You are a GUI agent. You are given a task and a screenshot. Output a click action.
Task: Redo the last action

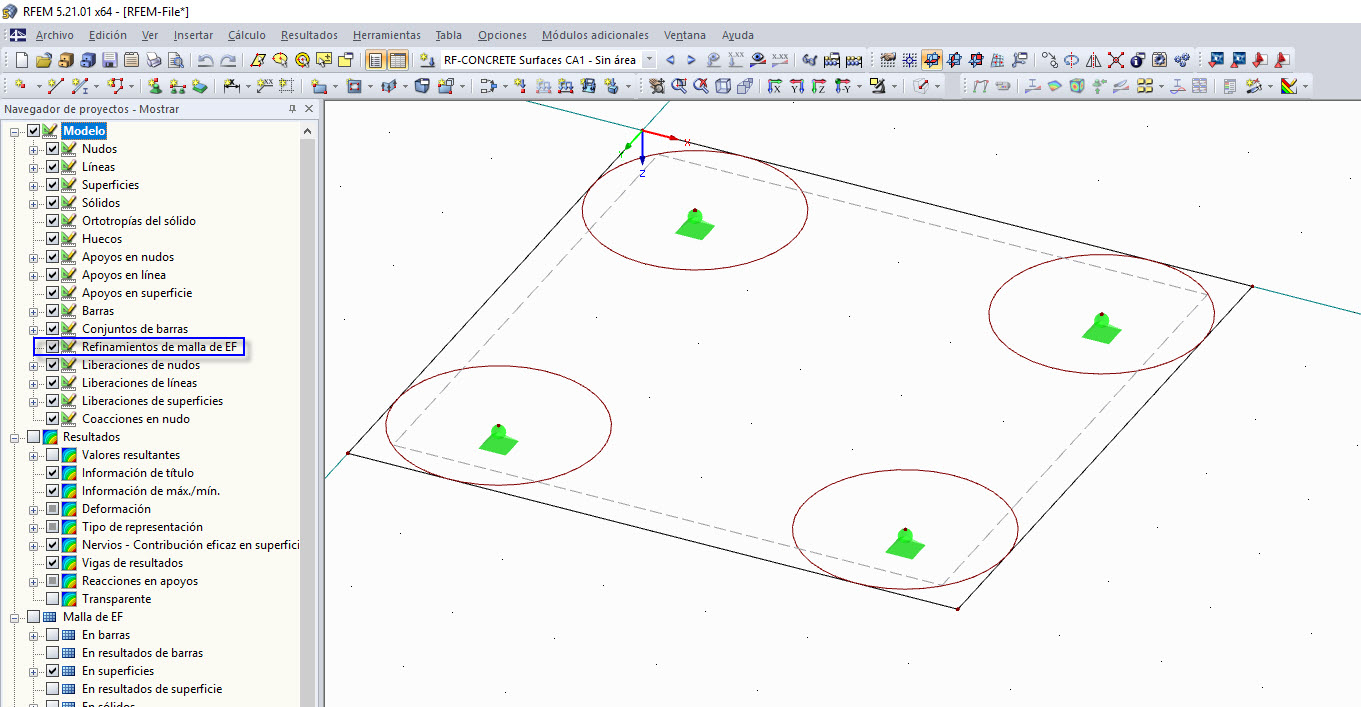[x=229, y=60]
